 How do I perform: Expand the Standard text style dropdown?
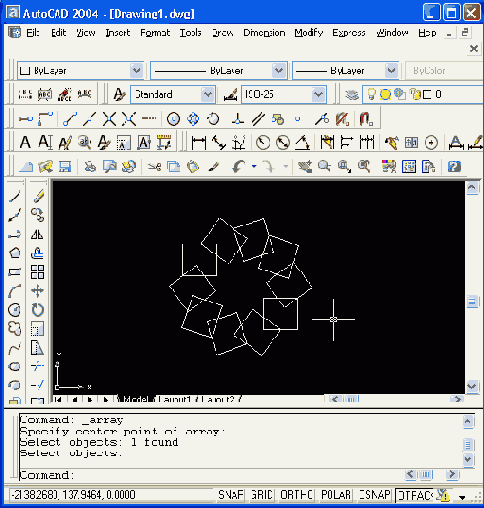(x=173, y=94)
